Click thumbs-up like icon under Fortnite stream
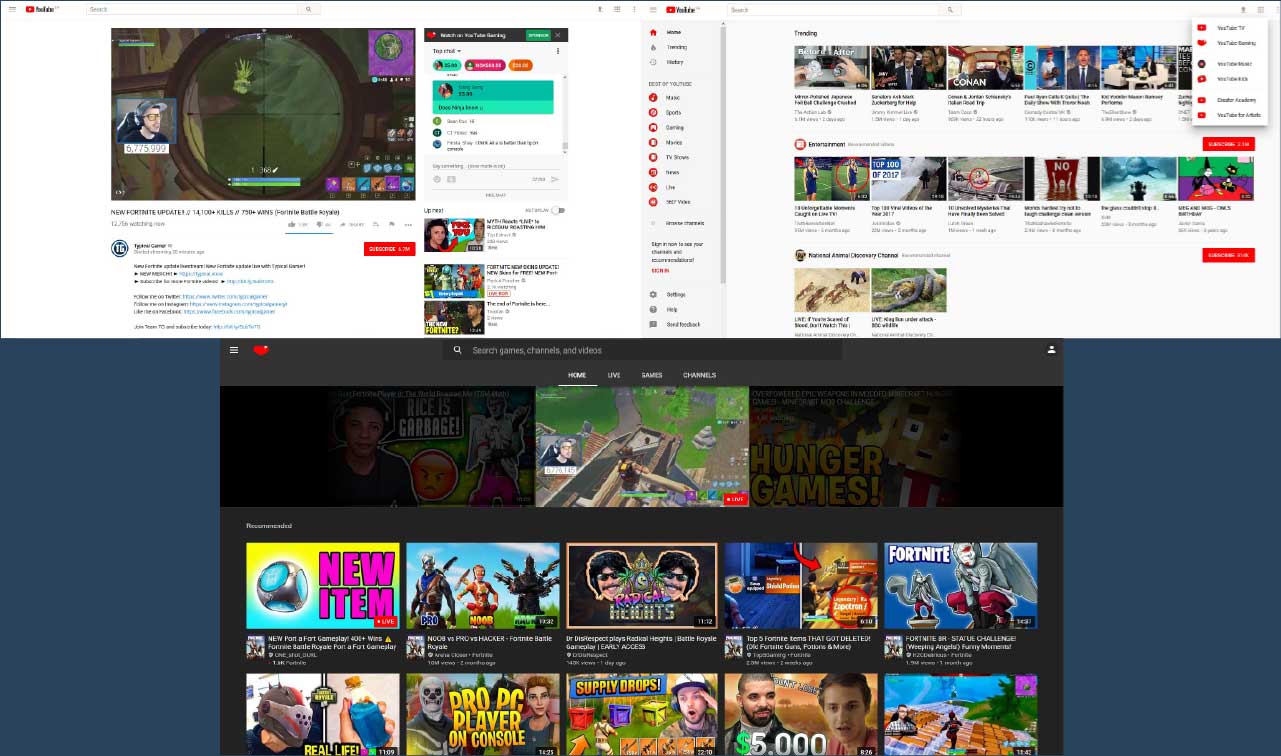 pyautogui.click(x=292, y=224)
